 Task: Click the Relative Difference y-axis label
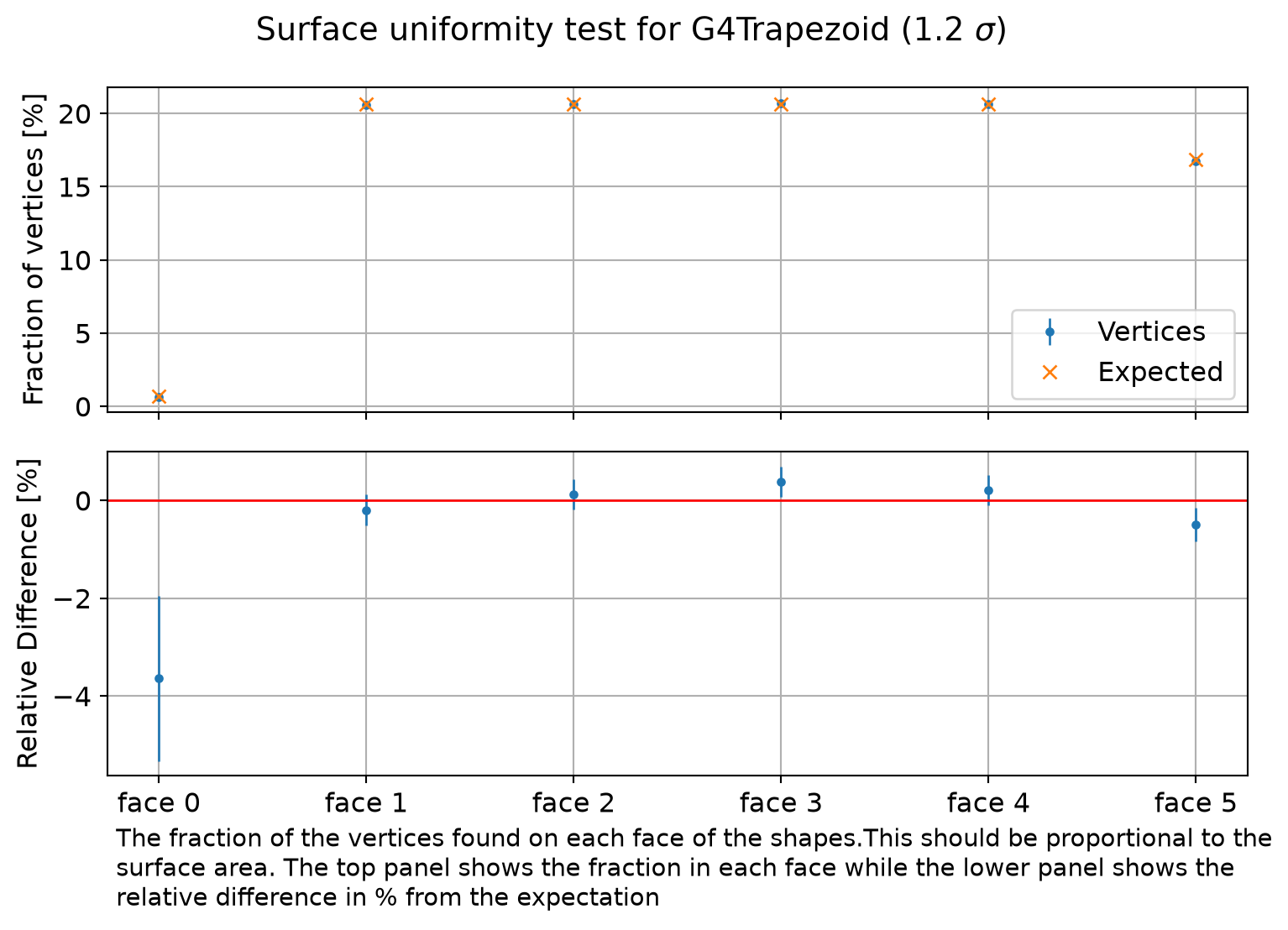click(29, 614)
